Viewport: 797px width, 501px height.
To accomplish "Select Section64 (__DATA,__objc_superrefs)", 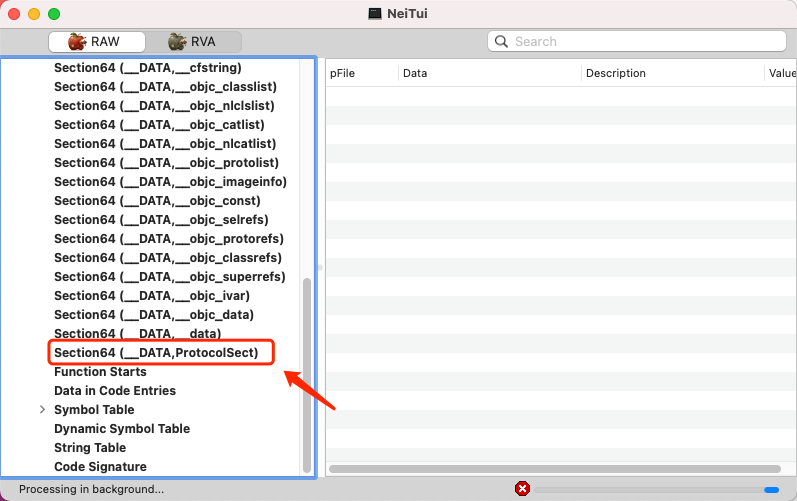I will pyautogui.click(x=170, y=276).
